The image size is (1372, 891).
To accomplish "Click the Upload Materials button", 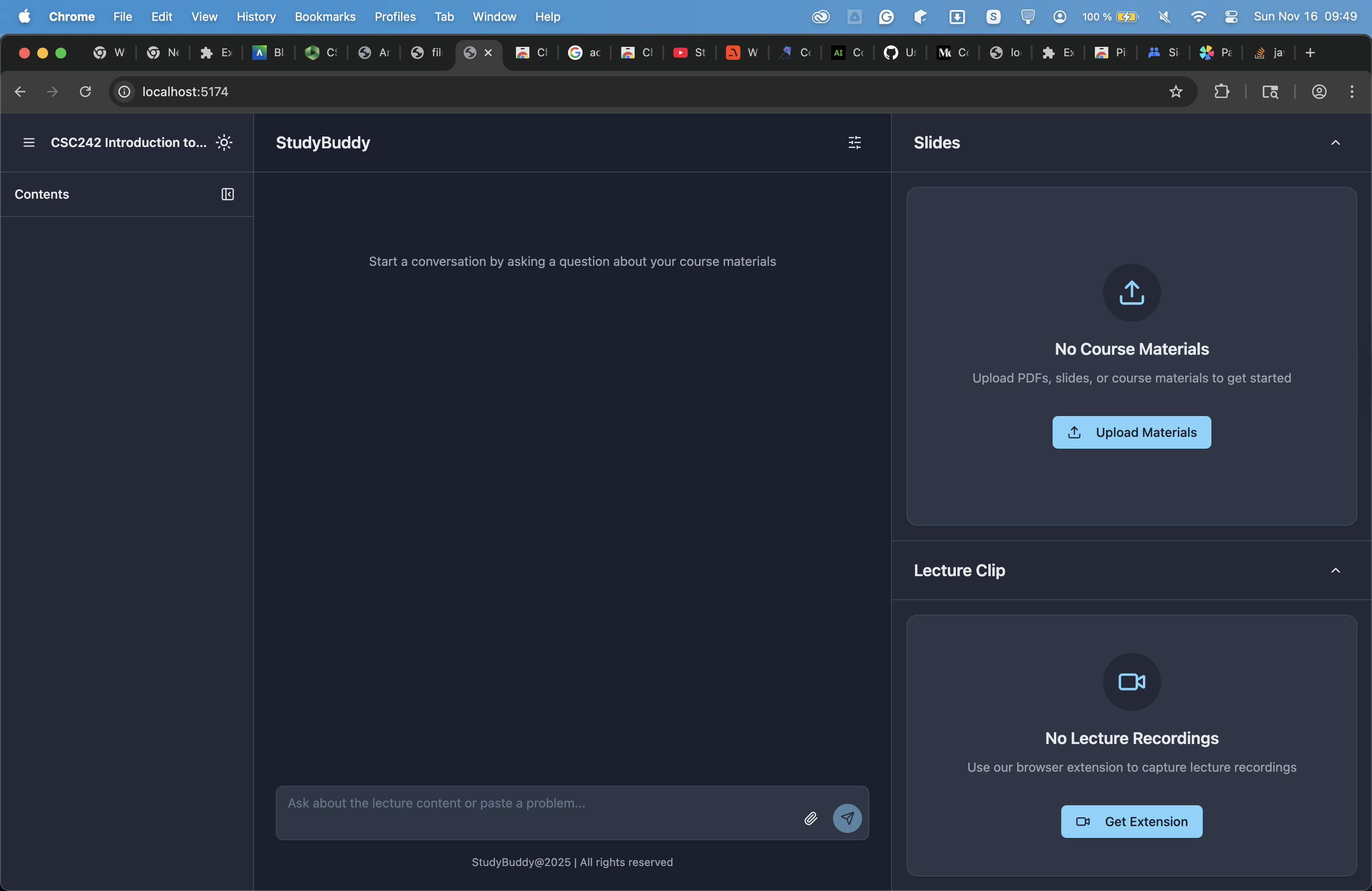I will [1131, 432].
